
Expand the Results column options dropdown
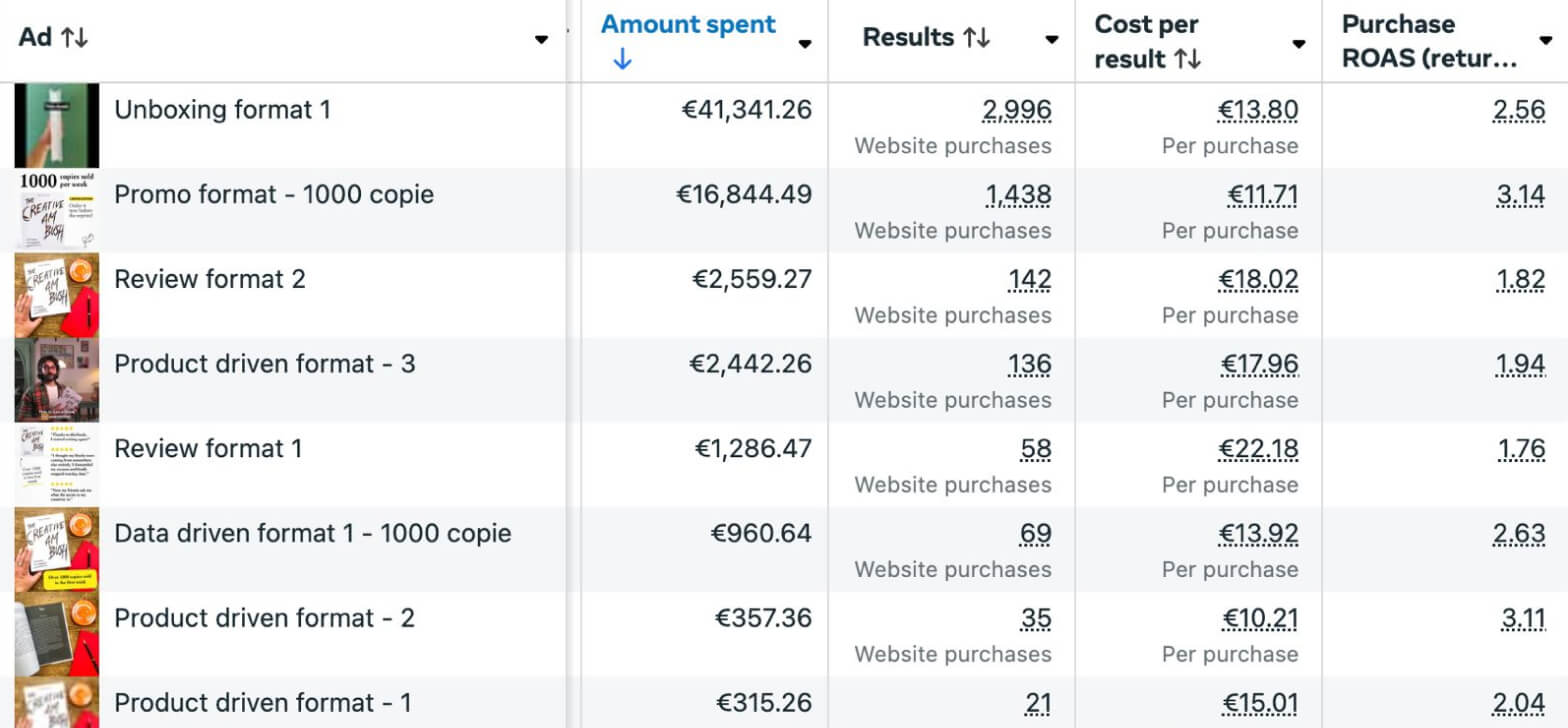point(1052,40)
